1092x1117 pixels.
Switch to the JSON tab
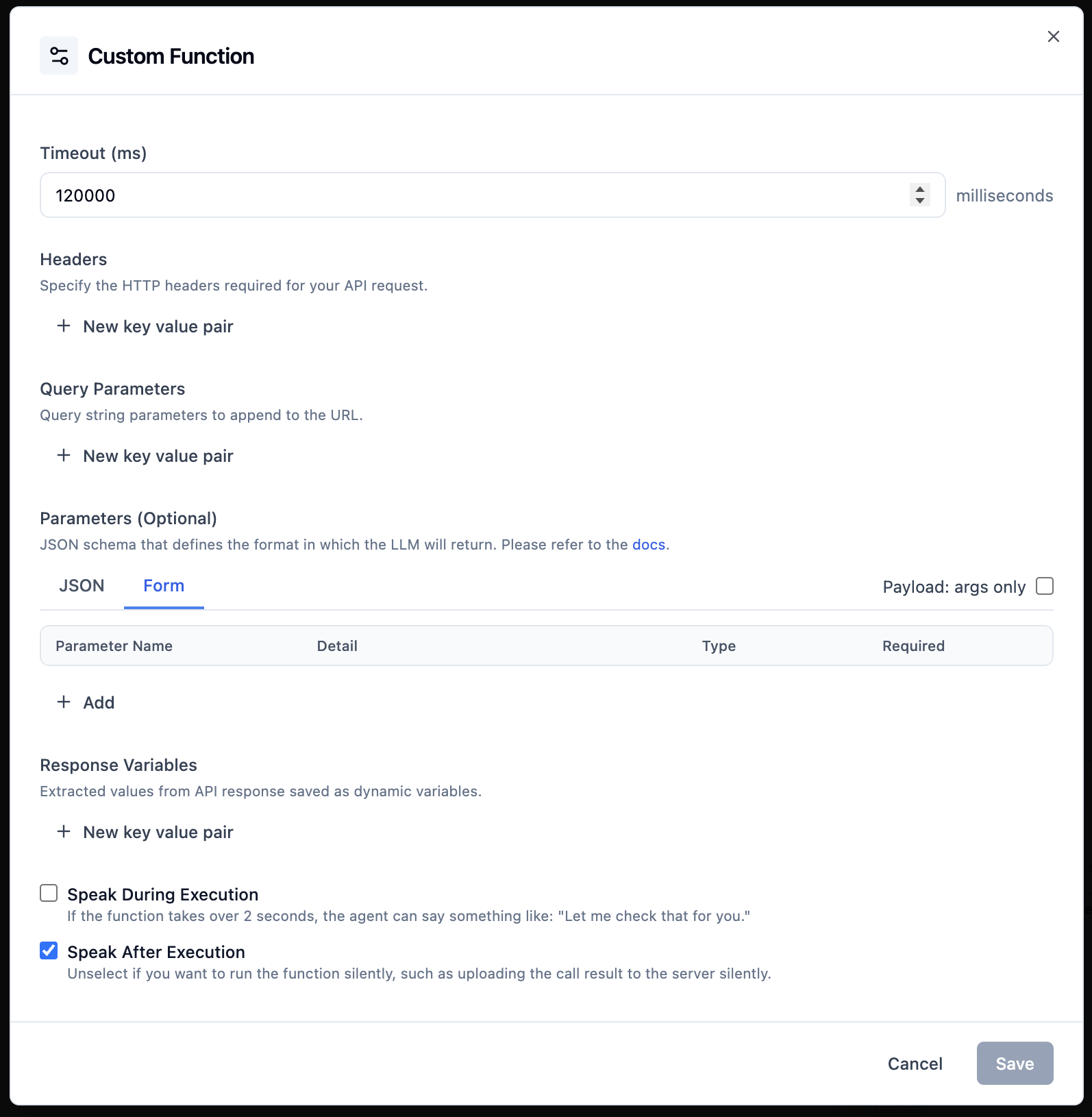pyautogui.click(x=82, y=586)
